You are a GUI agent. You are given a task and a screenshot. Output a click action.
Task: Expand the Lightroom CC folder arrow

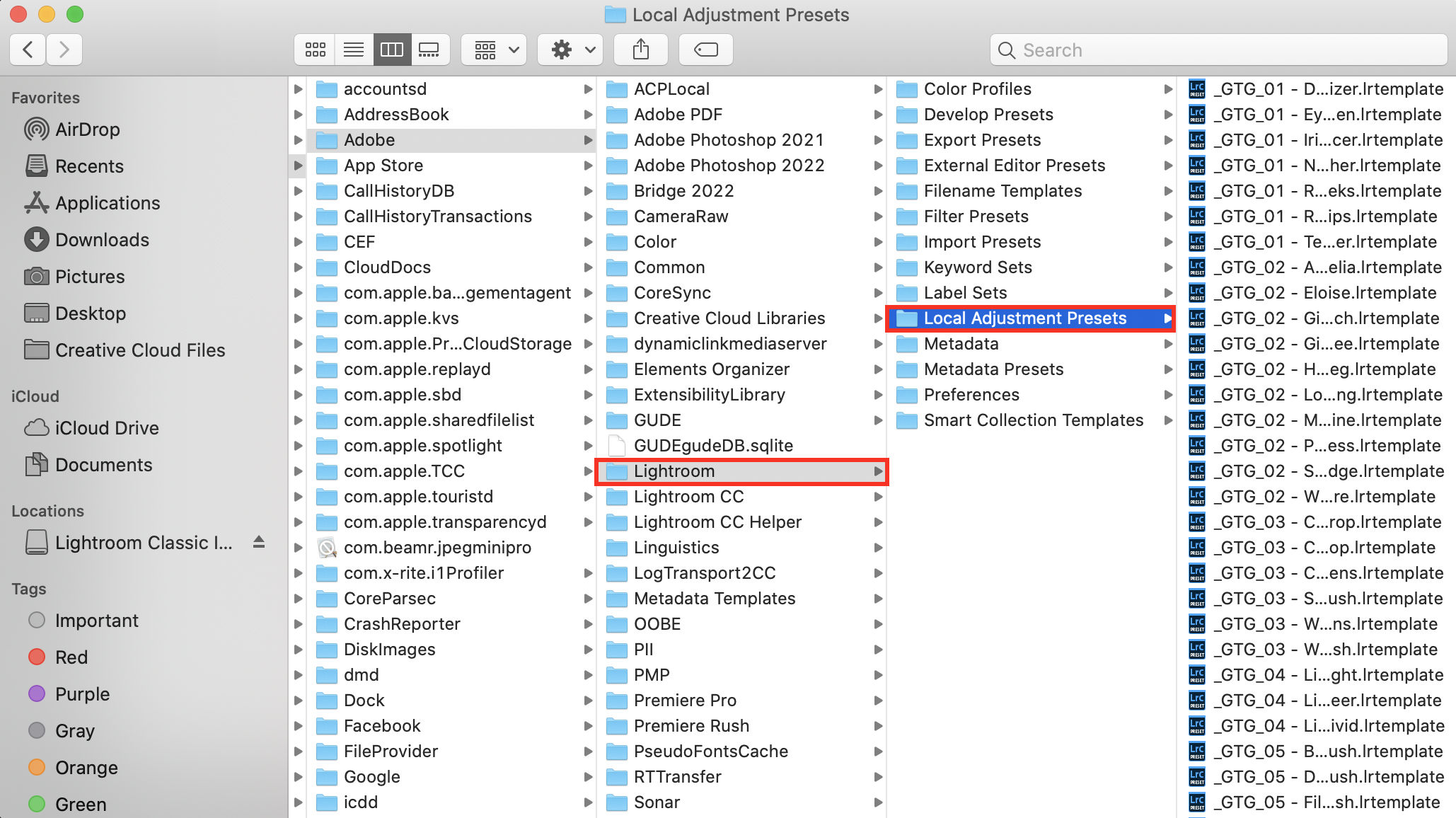[878, 497]
